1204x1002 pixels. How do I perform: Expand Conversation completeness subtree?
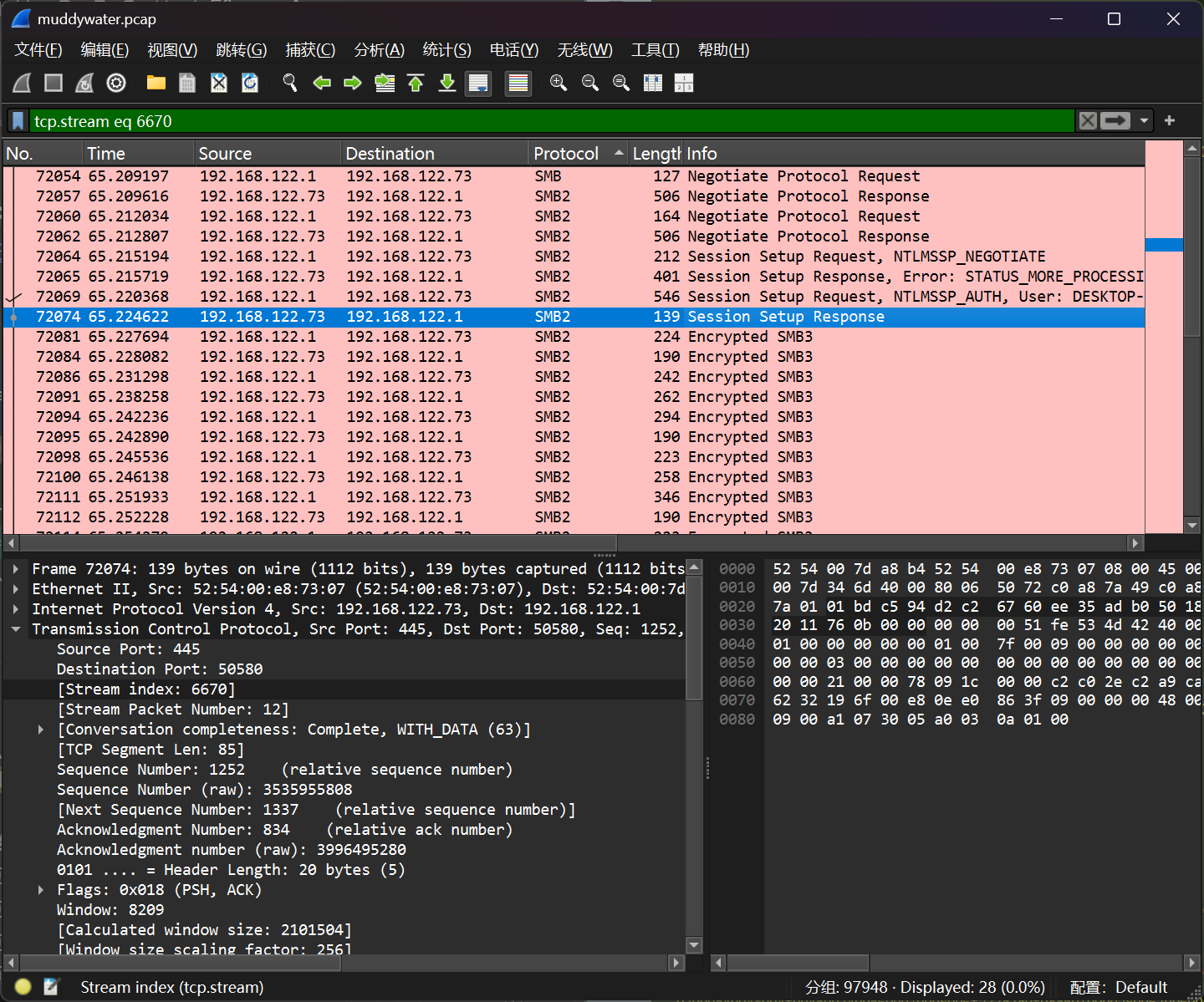[x=40, y=730]
